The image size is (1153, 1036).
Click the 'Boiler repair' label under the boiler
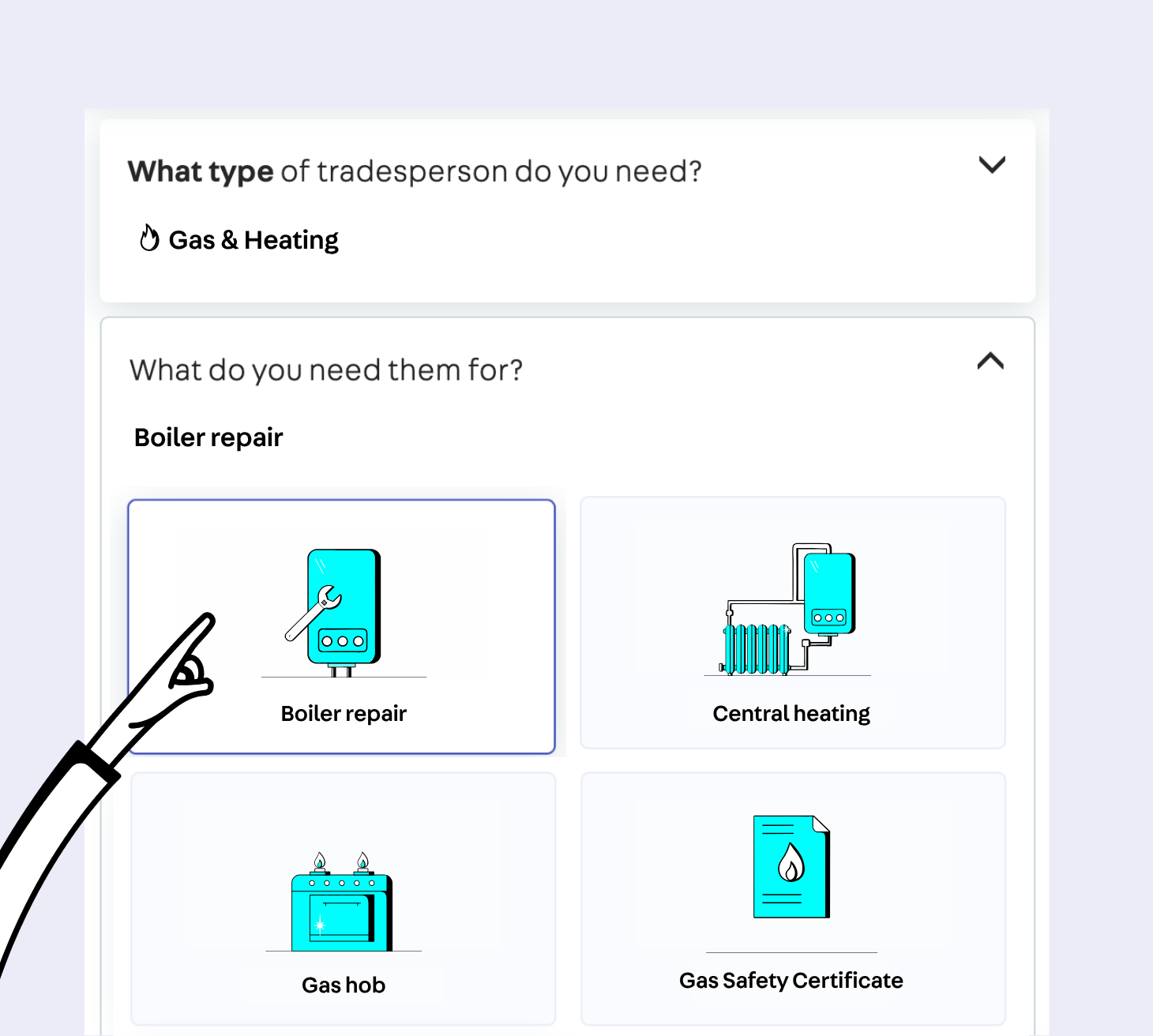(344, 714)
